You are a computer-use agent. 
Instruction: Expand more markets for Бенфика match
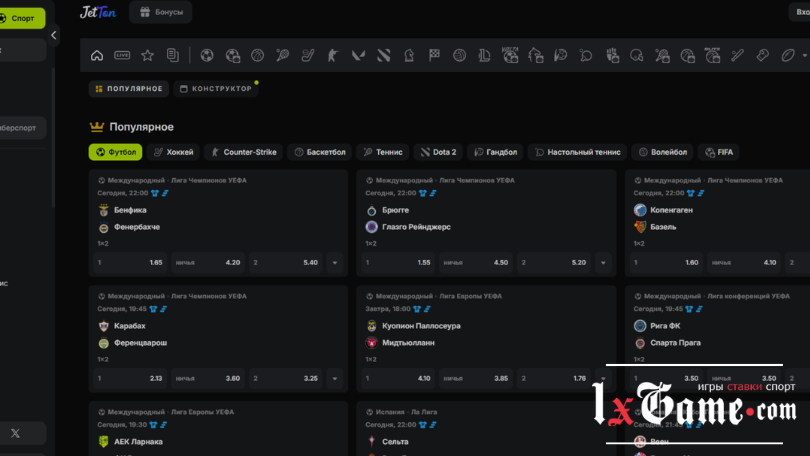pyautogui.click(x=335, y=262)
